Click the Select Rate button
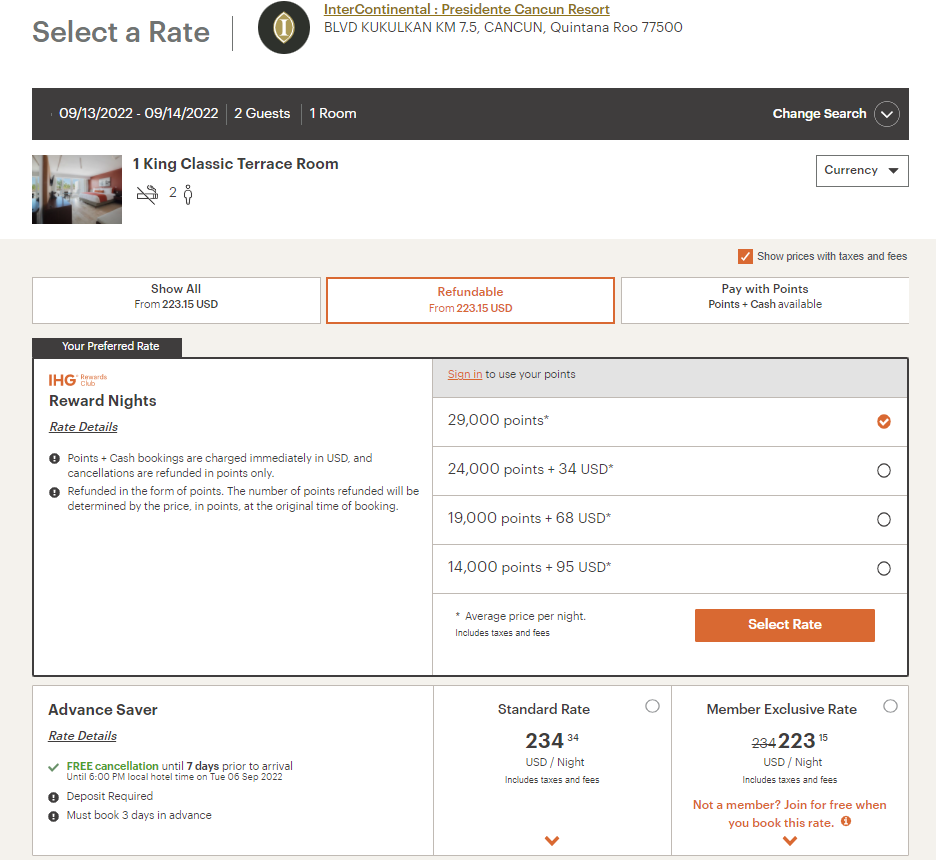This screenshot has height=860, width=936. 784,625
